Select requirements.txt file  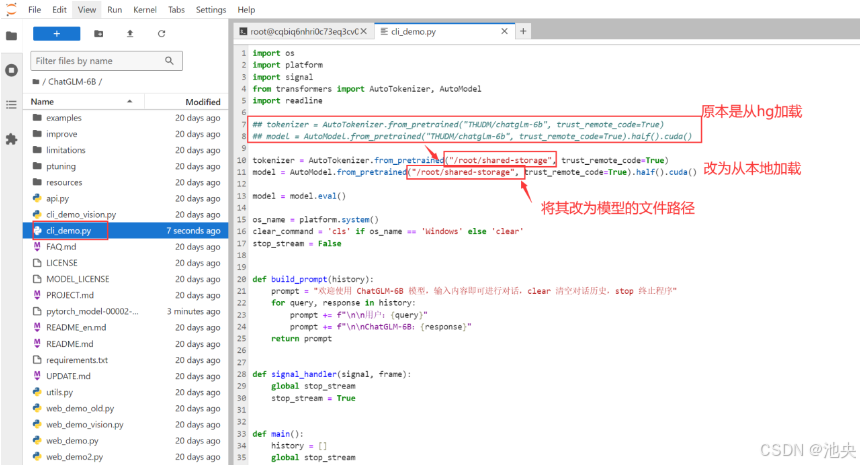click(x=126, y=360)
